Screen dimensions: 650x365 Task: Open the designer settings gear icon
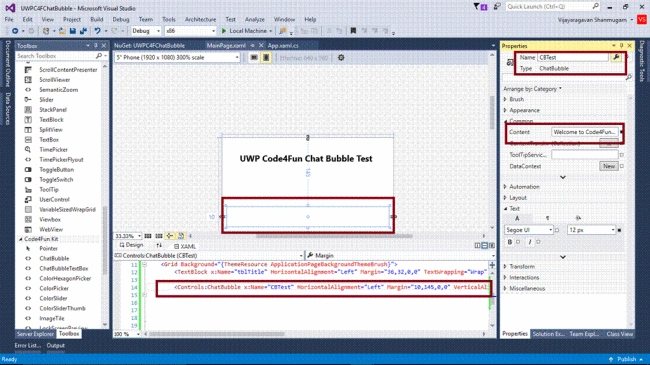click(341, 58)
